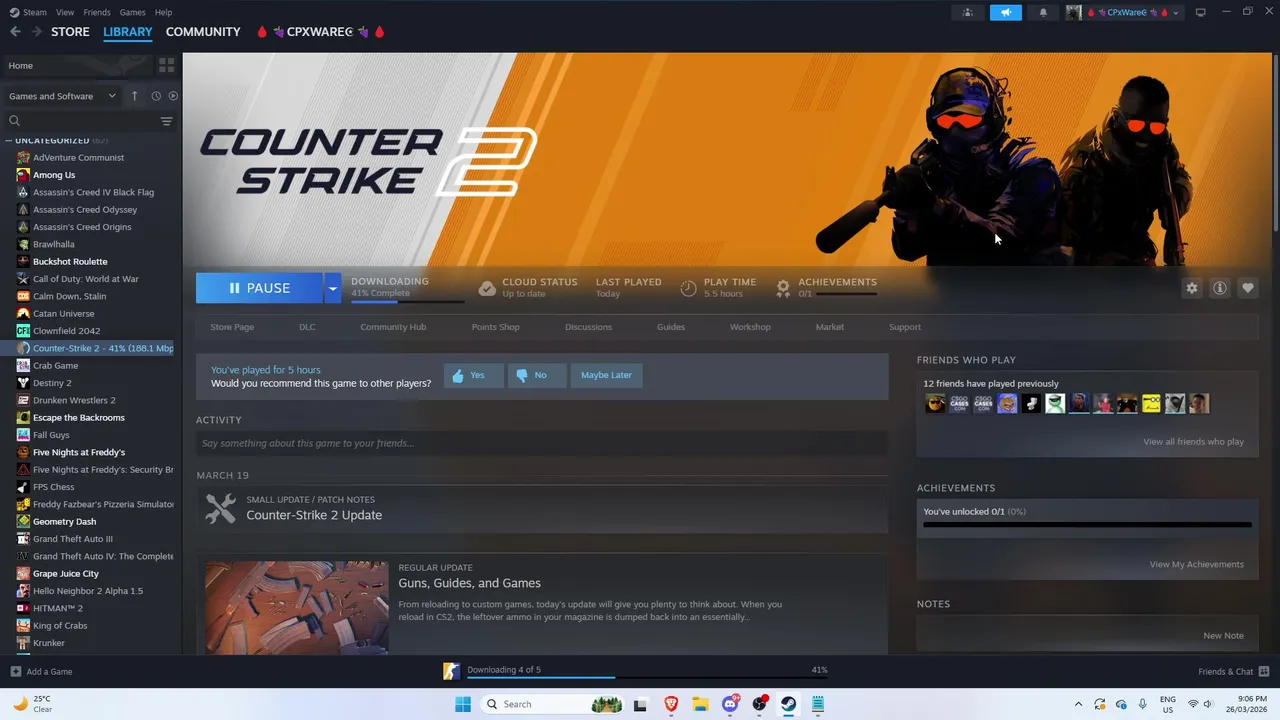Open Friends & Chat panel
The width and height of the screenshot is (1280, 720).
coord(1234,672)
